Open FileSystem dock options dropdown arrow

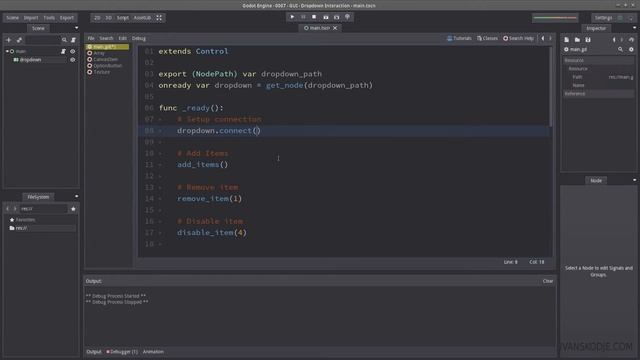coord(76,196)
